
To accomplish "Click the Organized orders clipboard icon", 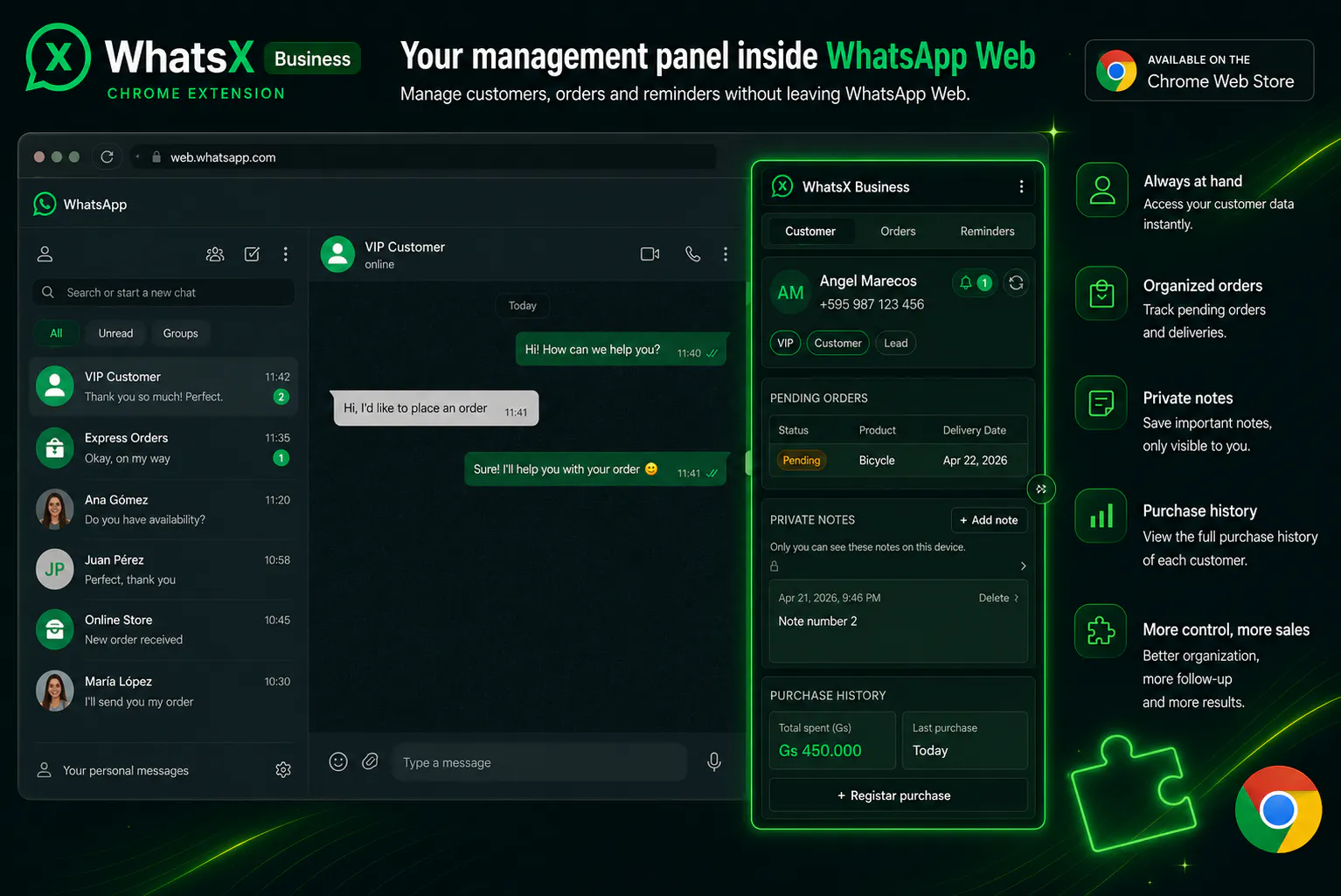I will 1101,295.
